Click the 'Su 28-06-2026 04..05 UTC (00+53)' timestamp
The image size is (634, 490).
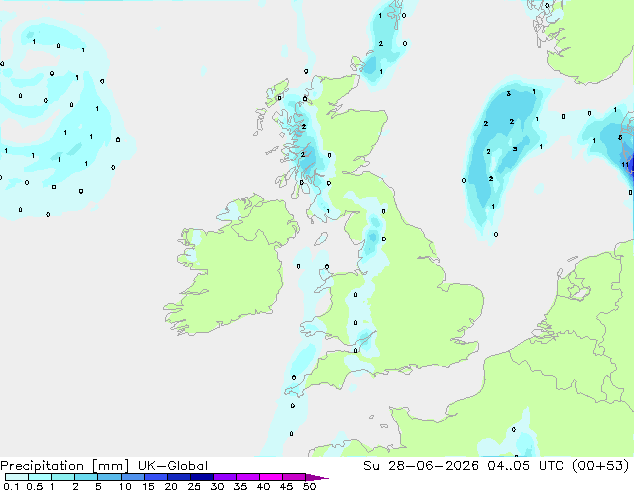click(496, 466)
